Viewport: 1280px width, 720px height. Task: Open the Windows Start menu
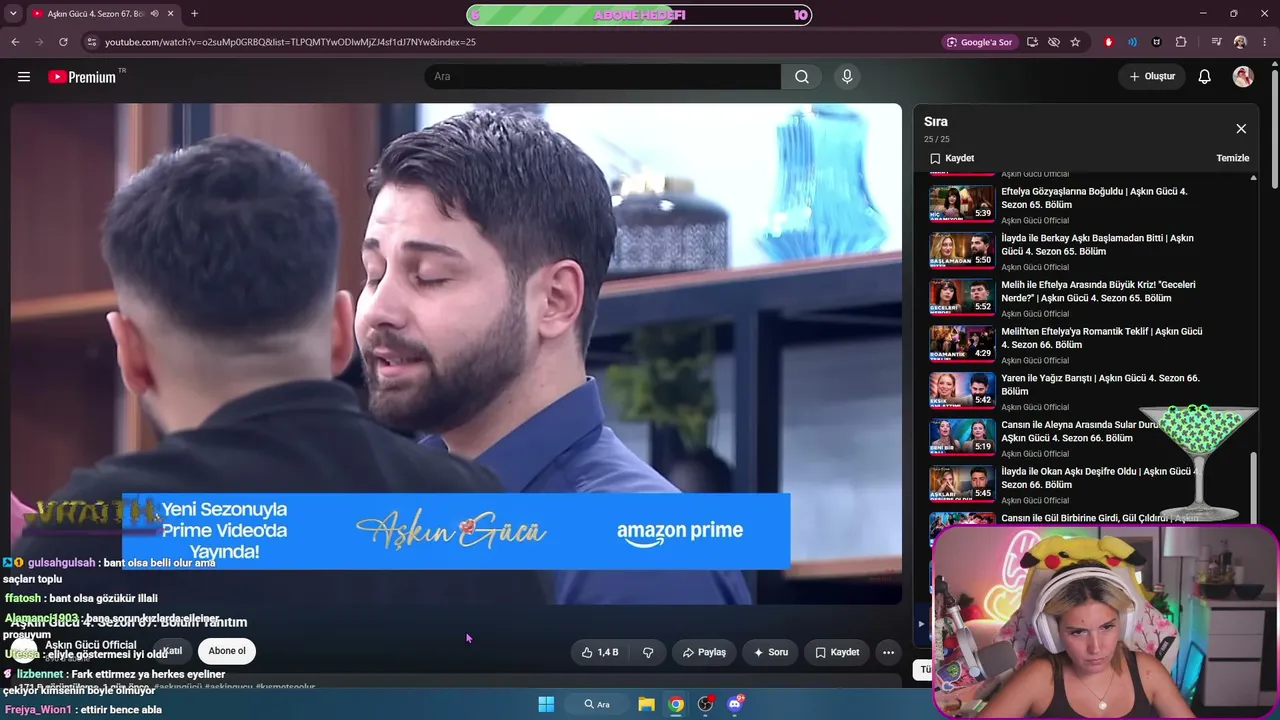[x=546, y=704]
